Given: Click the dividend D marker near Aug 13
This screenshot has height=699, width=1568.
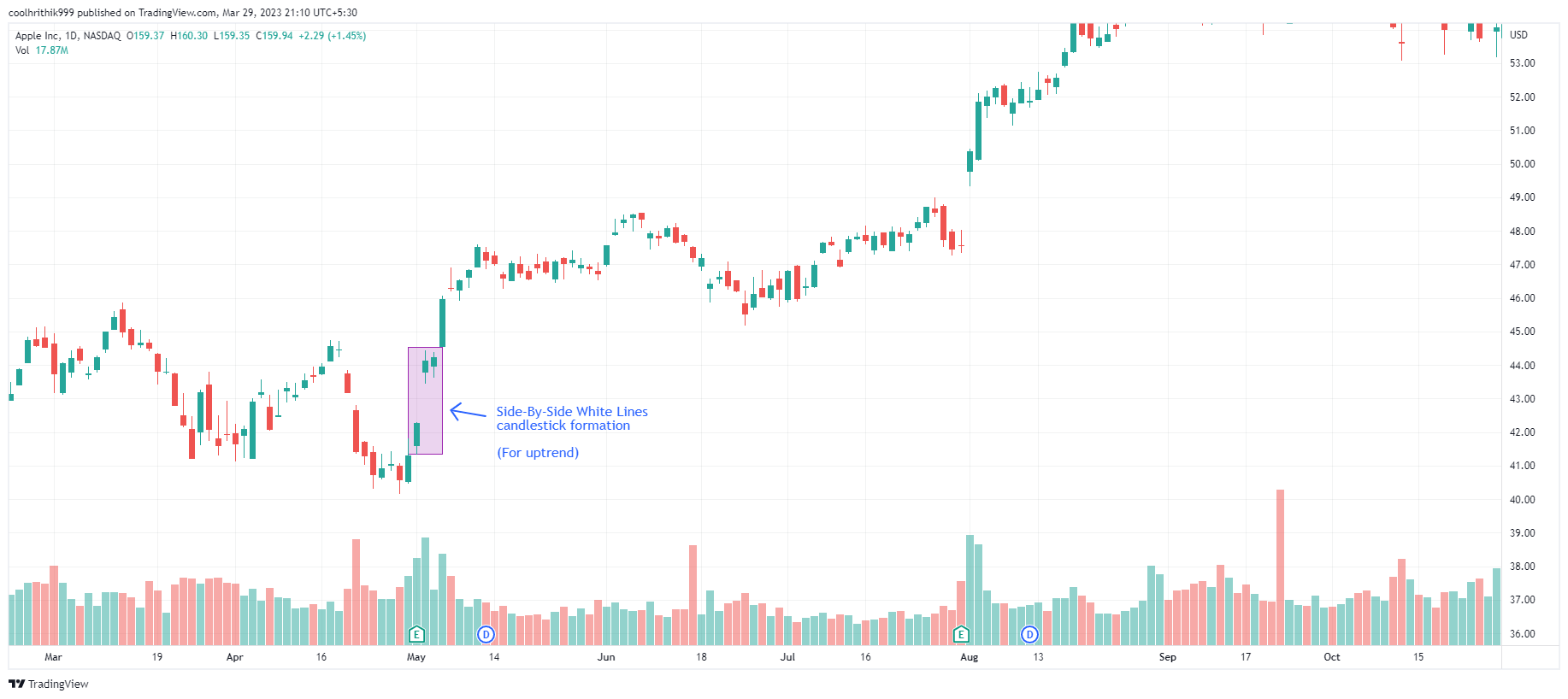Looking at the screenshot, I should tap(1030, 634).
